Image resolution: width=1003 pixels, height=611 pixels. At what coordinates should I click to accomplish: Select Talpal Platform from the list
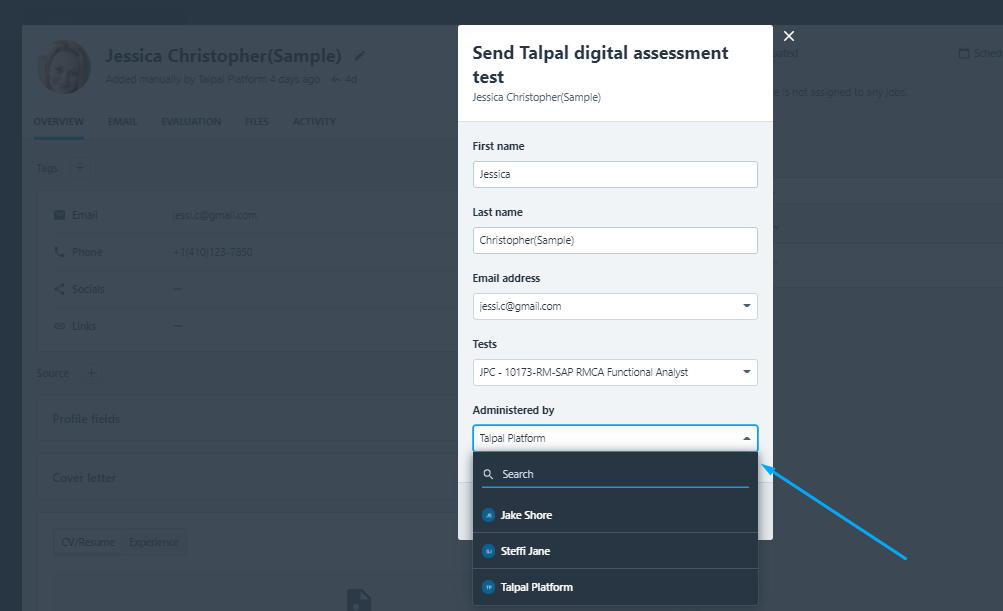[615, 587]
